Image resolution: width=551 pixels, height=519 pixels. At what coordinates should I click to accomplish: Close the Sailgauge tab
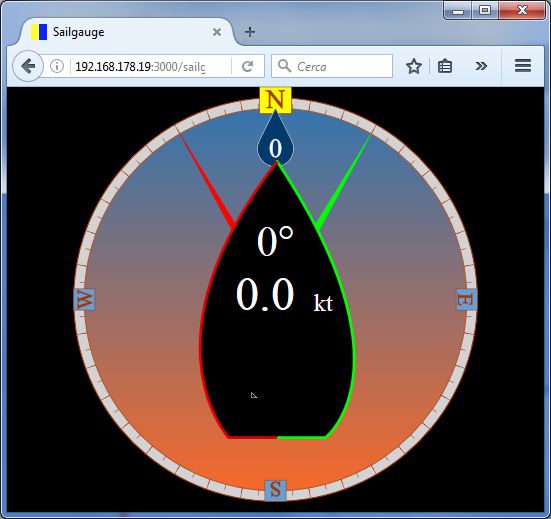click(217, 32)
